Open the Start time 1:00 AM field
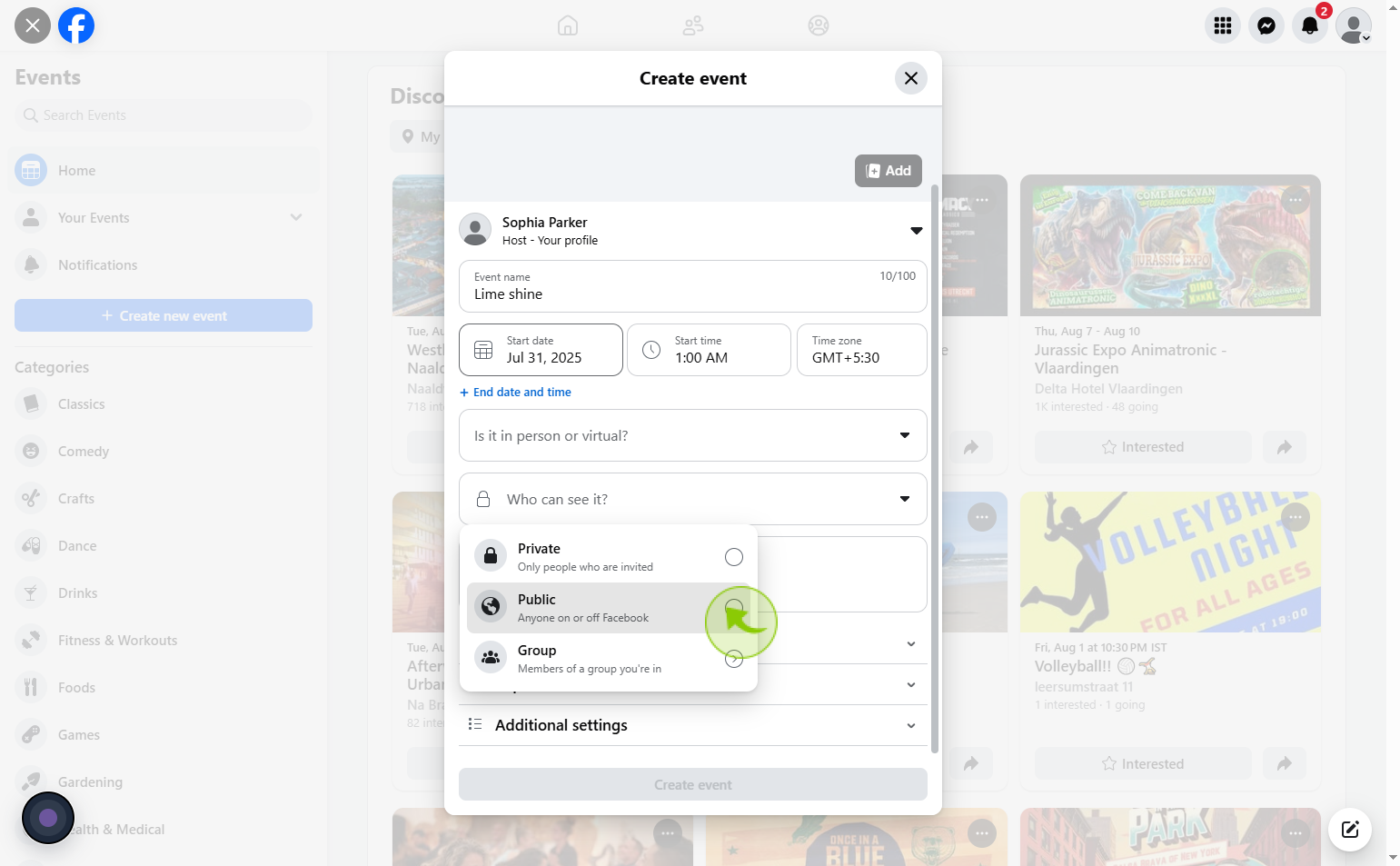This screenshot has width=1400, height=866. (709, 350)
